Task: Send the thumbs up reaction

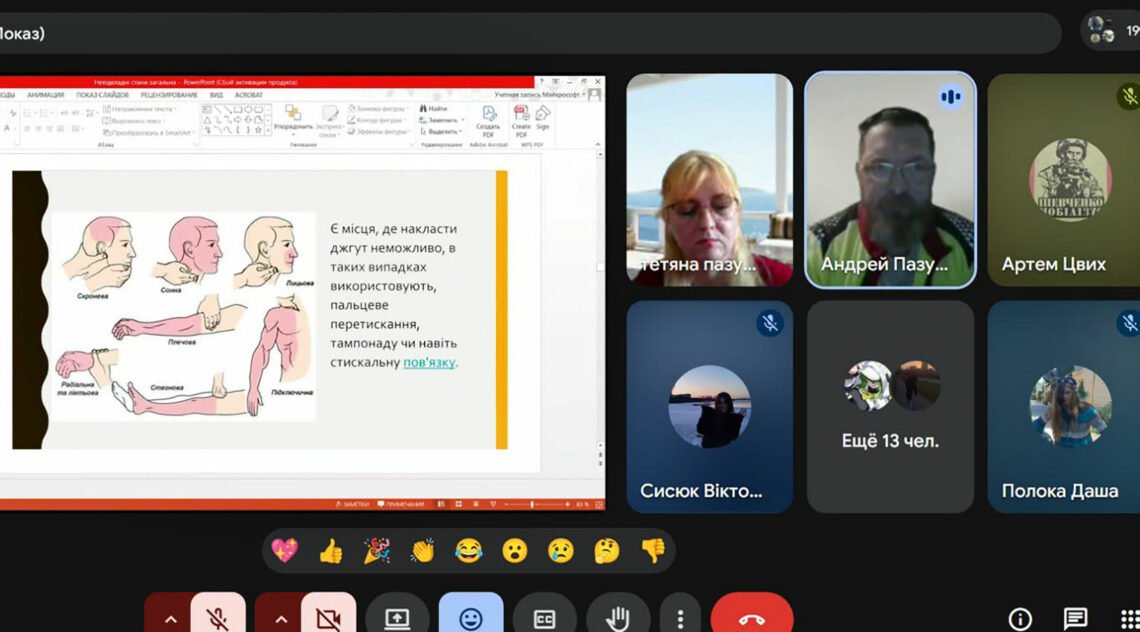Action: coord(330,551)
